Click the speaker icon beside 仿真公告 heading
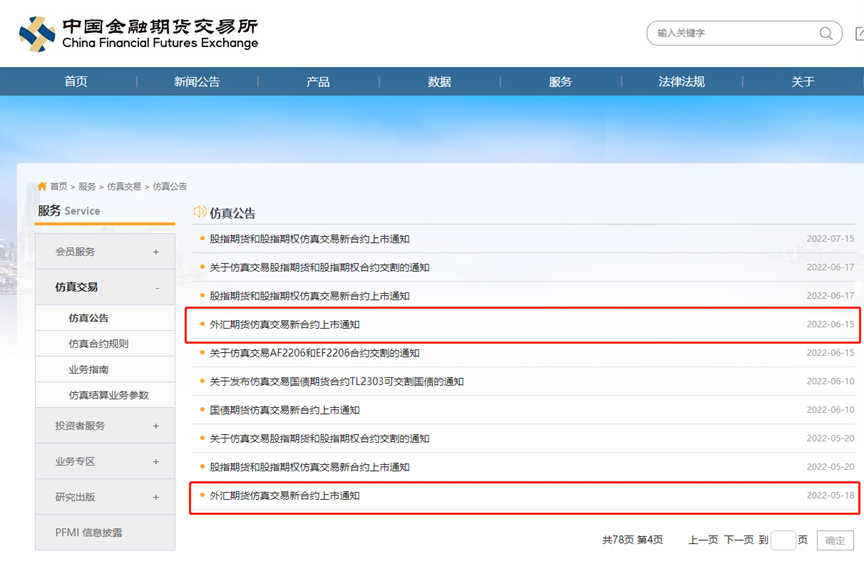 tap(200, 212)
